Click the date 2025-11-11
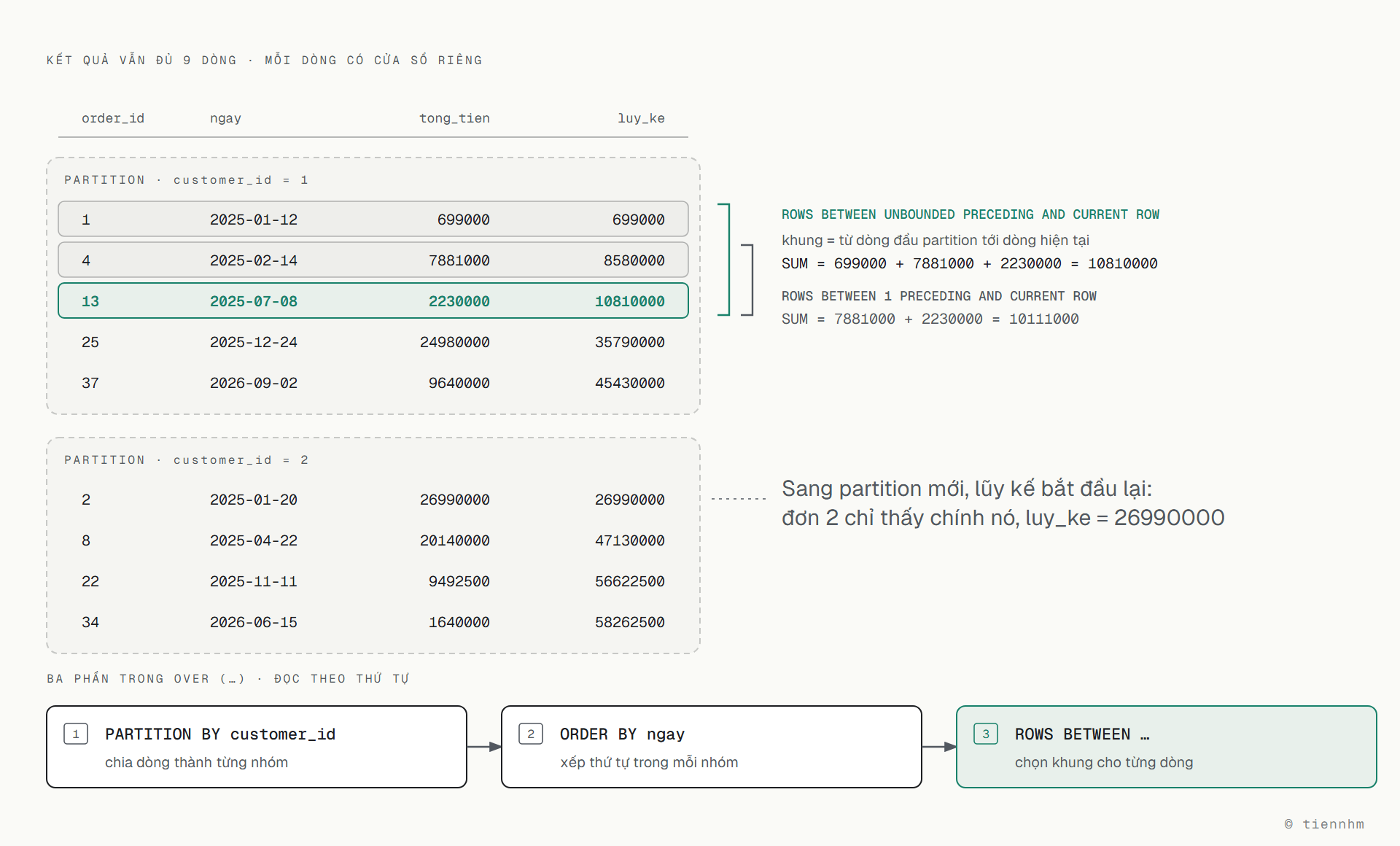The width and height of the screenshot is (1400, 846). tap(254, 581)
